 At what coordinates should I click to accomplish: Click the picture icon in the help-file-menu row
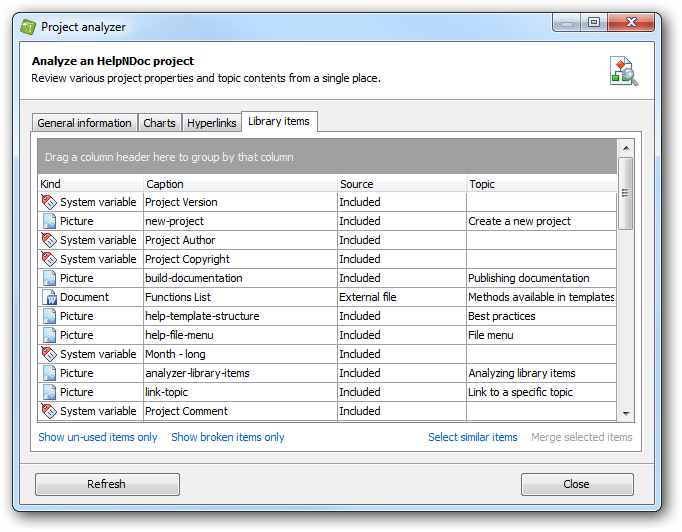pyautogui.click(x=49, y=335)
